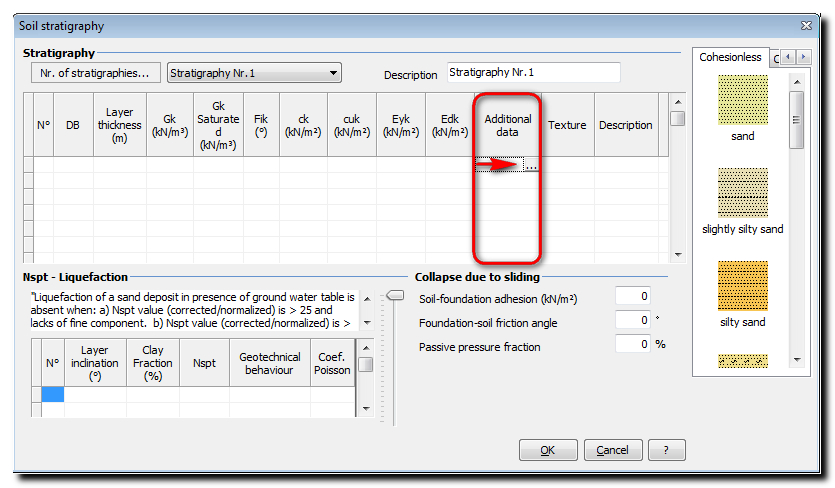Click the Clay Fraction column header
Screen dimensions: 835x488
pyautogui.click(x=153, y=363)
